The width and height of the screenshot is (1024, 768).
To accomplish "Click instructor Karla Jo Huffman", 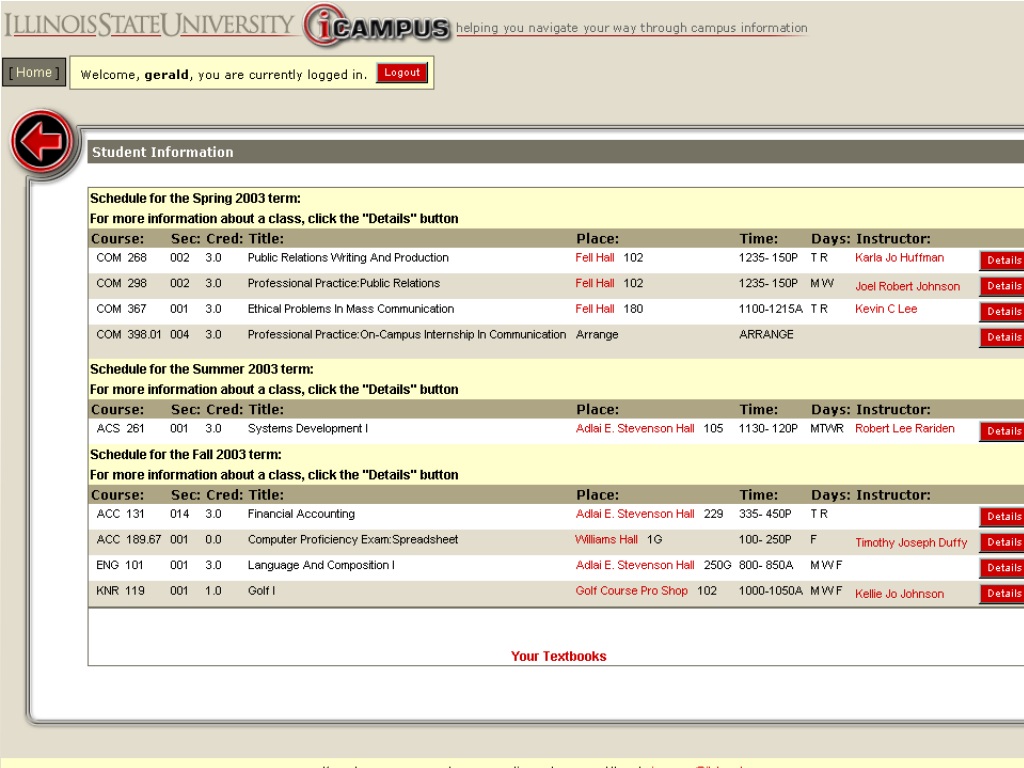I will click(x=899, y=257).
